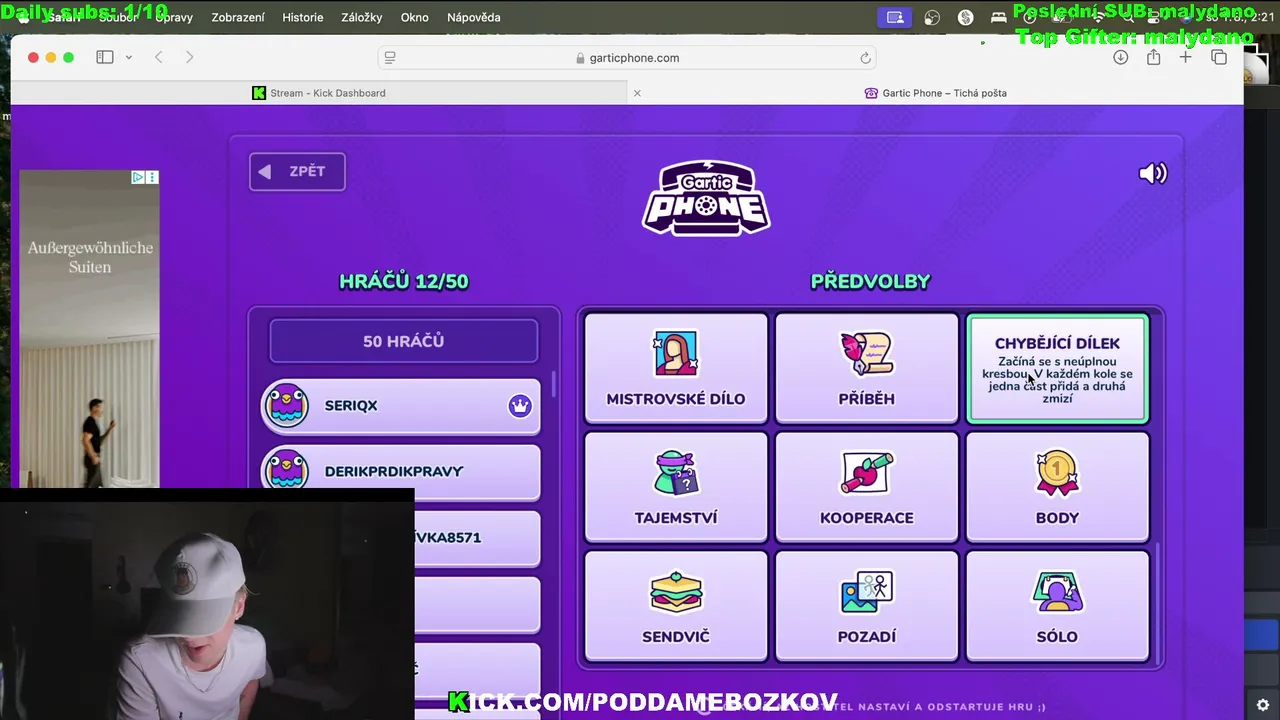This screenshot has width=1280, height=720.
Task: Open the screen sharing menu bar icon
Action: (895, 17)
